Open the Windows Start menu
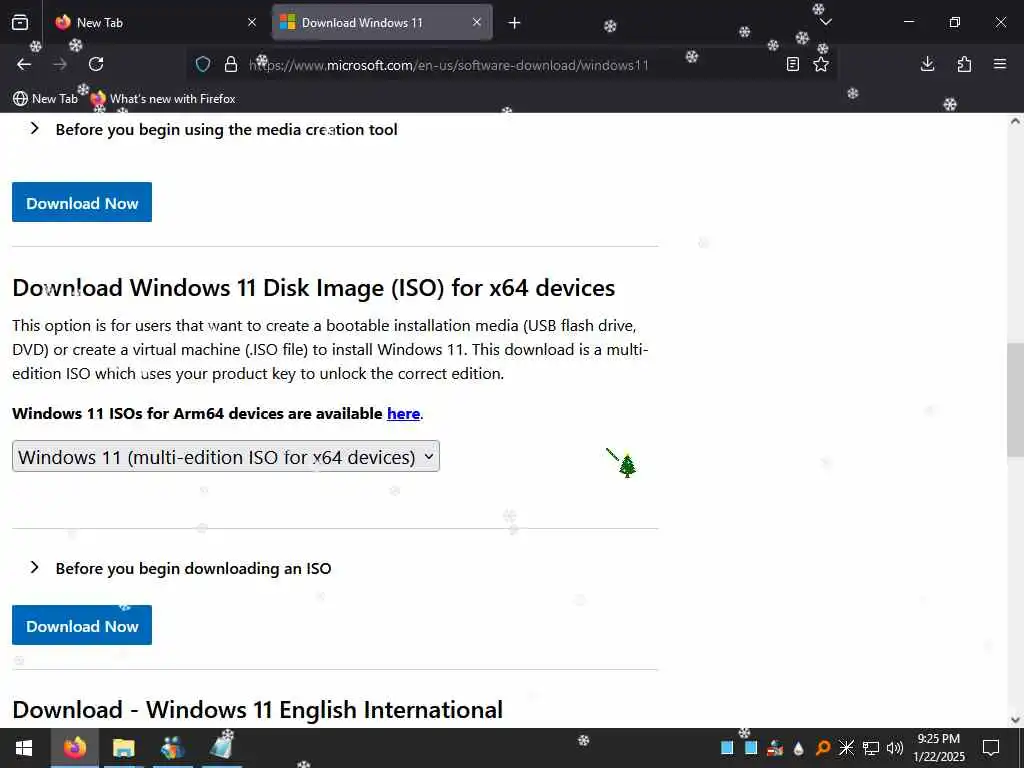This screenshot has width=1024, height=768. click(24, 748)
